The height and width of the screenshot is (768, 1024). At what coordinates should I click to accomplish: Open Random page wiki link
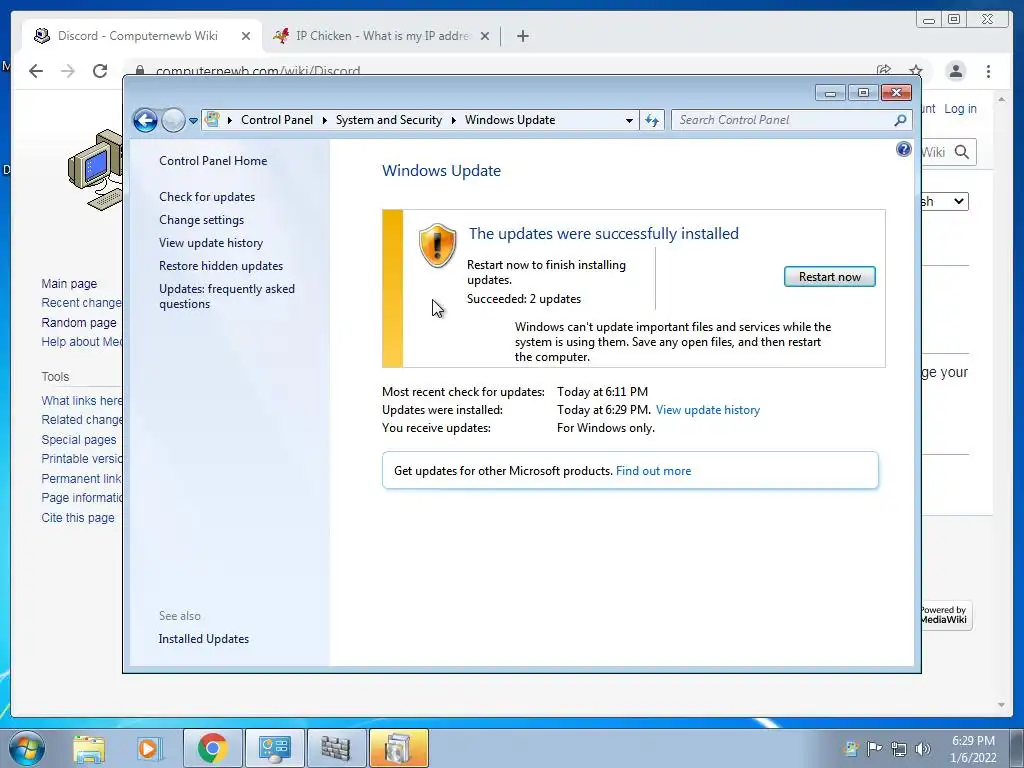click(79, 323)
